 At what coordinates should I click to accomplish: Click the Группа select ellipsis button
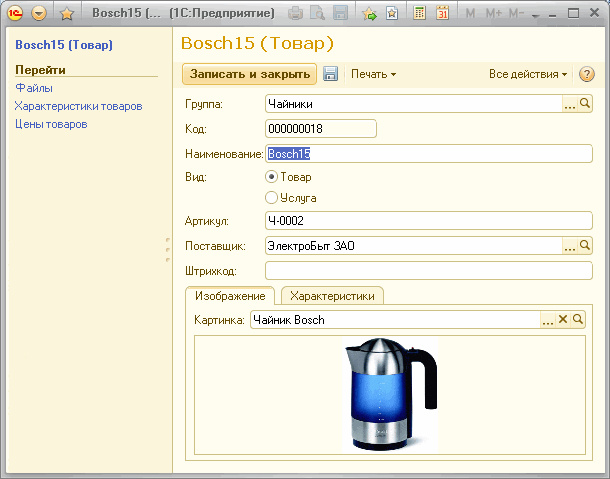pos(570,104)
